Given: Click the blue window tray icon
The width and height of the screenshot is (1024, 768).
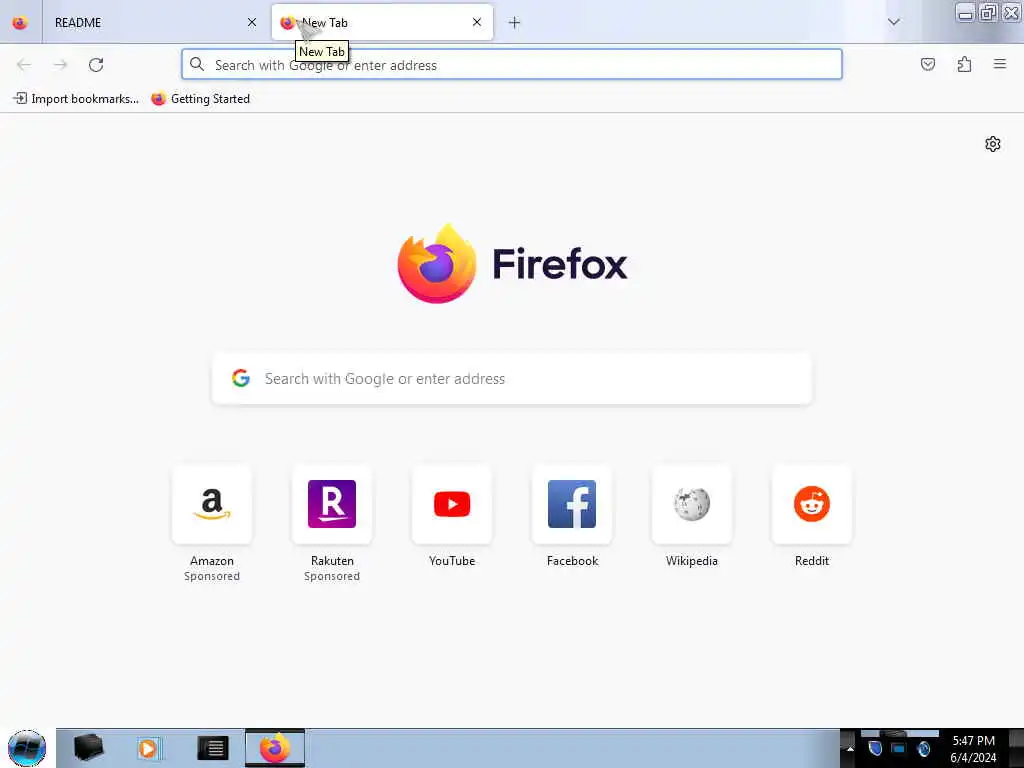Looking at the screenshot, I should tap(899, 748).
